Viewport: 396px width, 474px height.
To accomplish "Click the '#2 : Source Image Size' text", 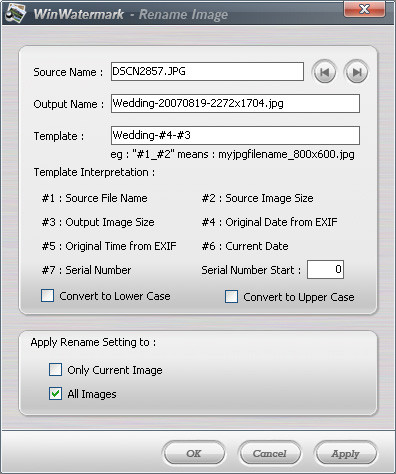I will [x=257, y=198].
